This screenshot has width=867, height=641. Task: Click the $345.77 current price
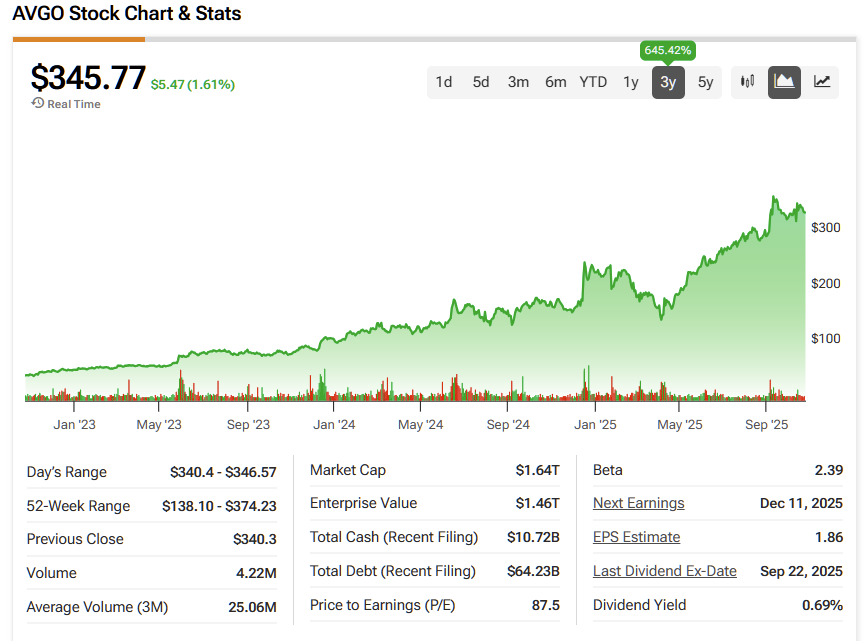pyautogui.click(x=88, y=78)
